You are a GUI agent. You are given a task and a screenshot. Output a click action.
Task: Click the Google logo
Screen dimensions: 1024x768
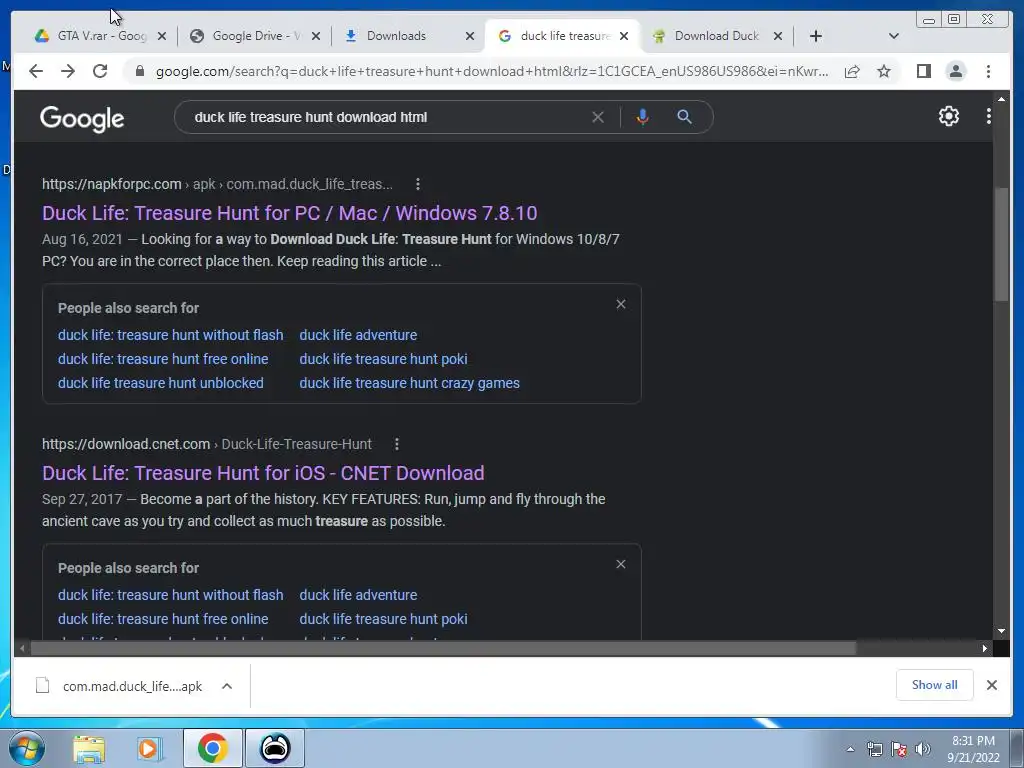[x=82, y=119]
